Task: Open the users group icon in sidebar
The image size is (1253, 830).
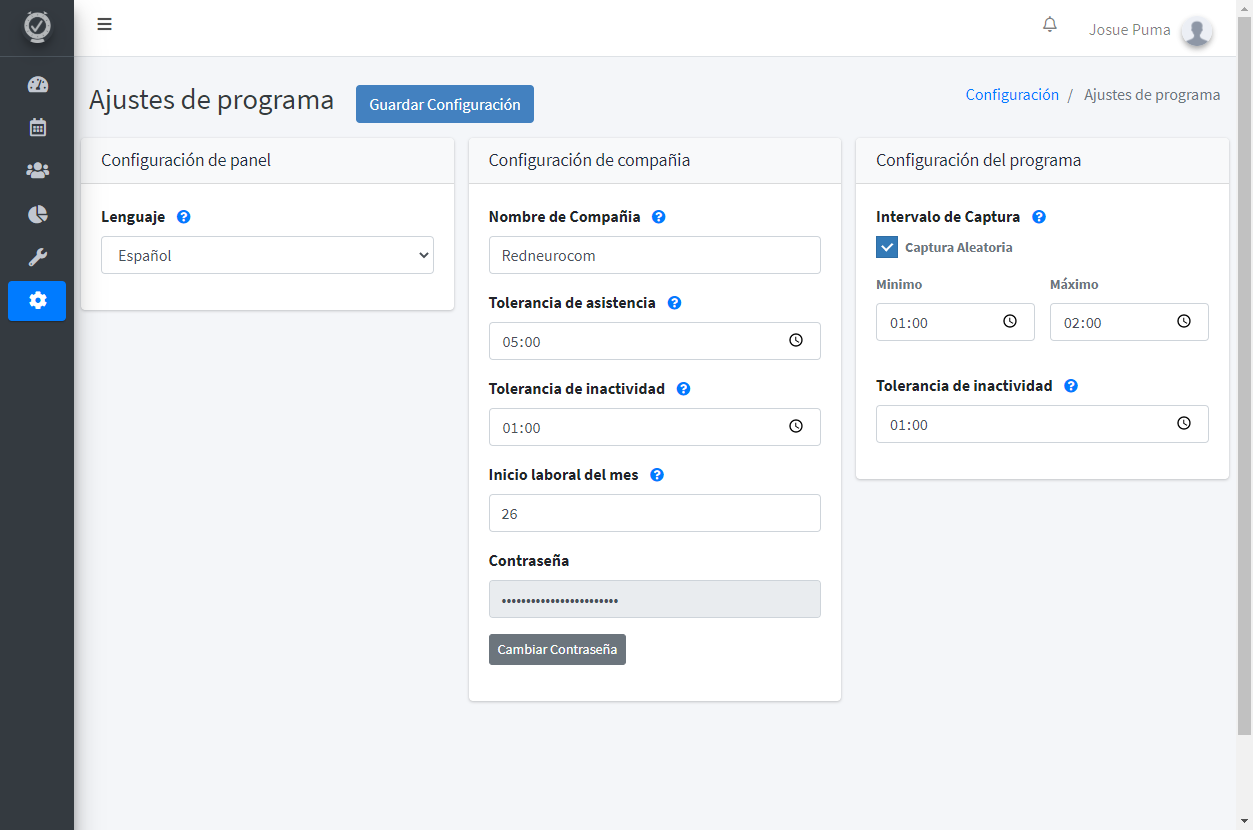Action: pos(37,171)
